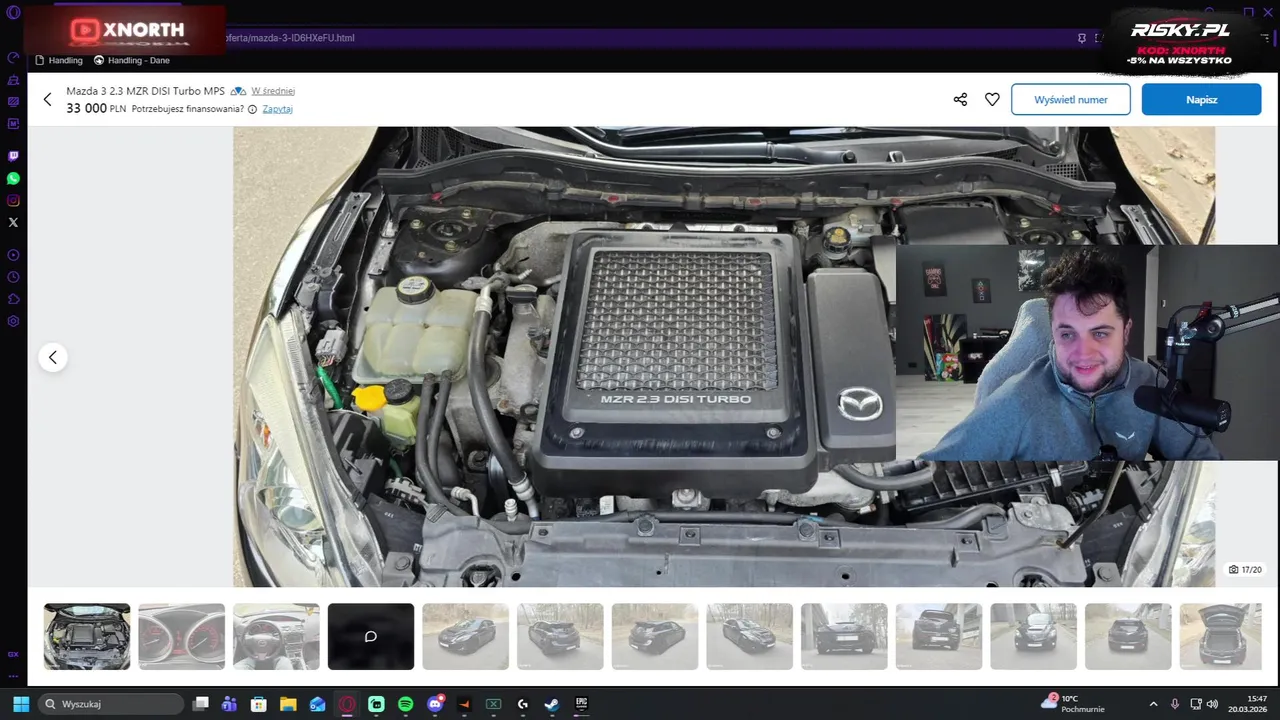Expand the hidden system tray icons chevron
The image size is (1280, 720).
coord(1153,704)
